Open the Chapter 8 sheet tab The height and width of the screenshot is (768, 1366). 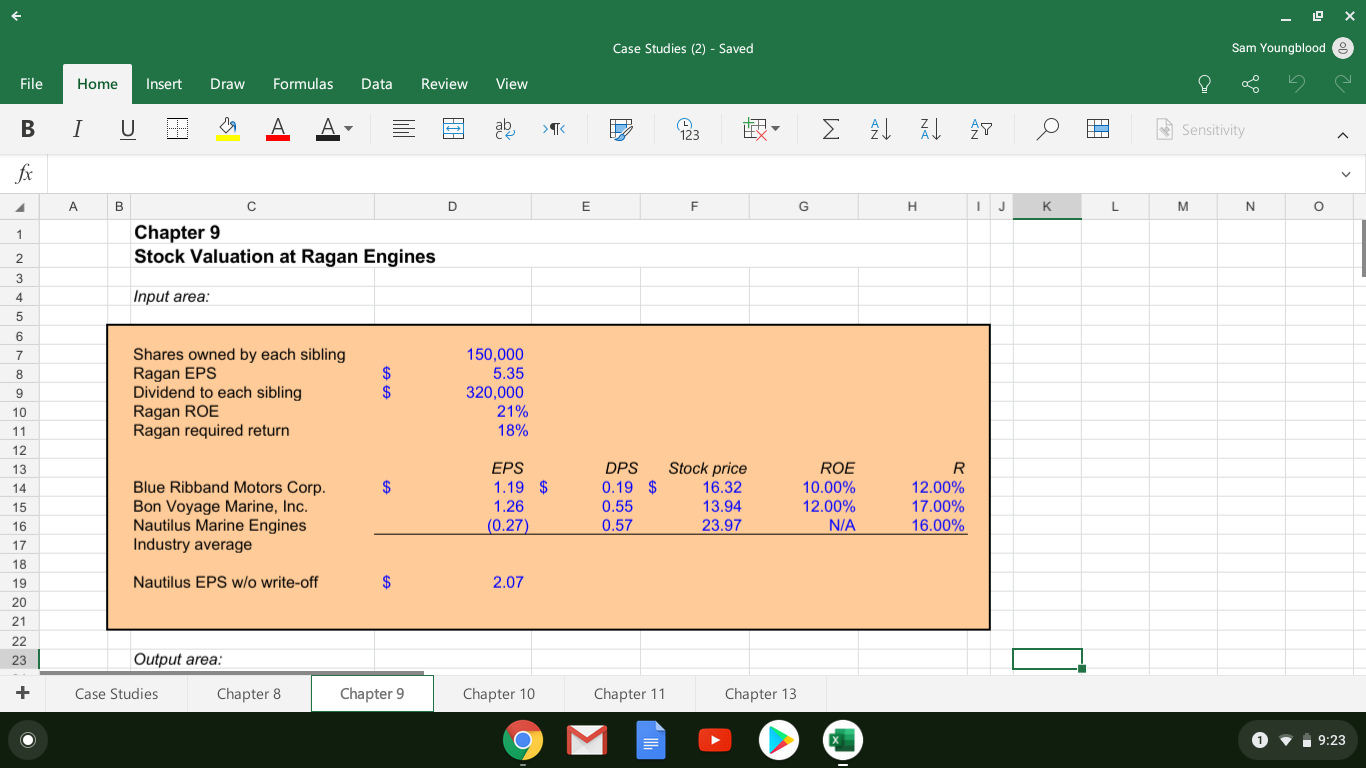249,694
